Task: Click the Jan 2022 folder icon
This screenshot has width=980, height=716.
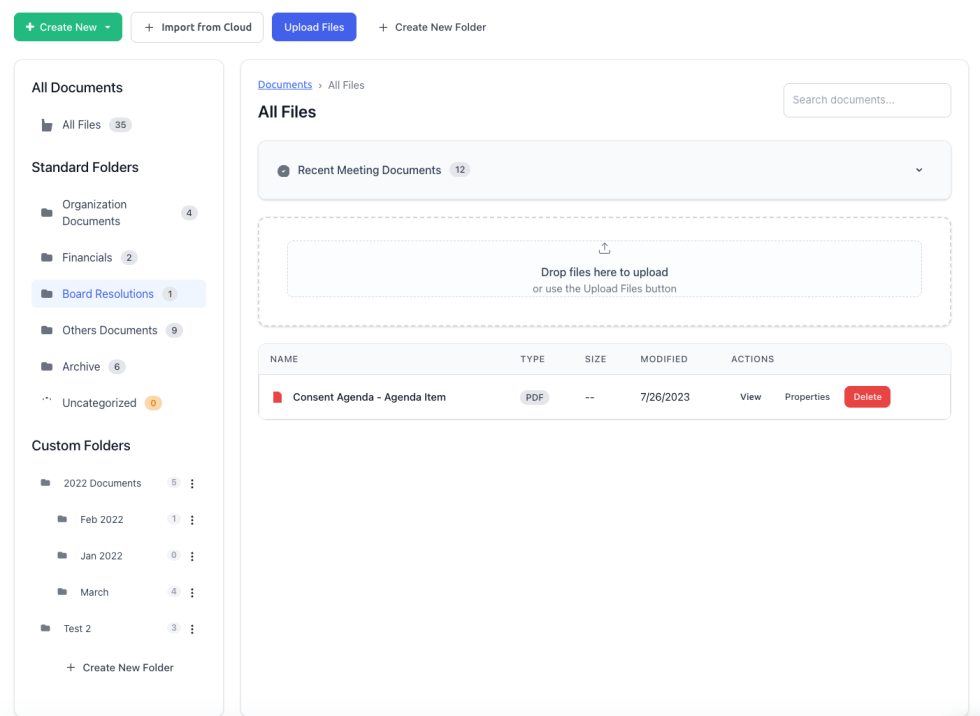Action: (x=62, y=555)
